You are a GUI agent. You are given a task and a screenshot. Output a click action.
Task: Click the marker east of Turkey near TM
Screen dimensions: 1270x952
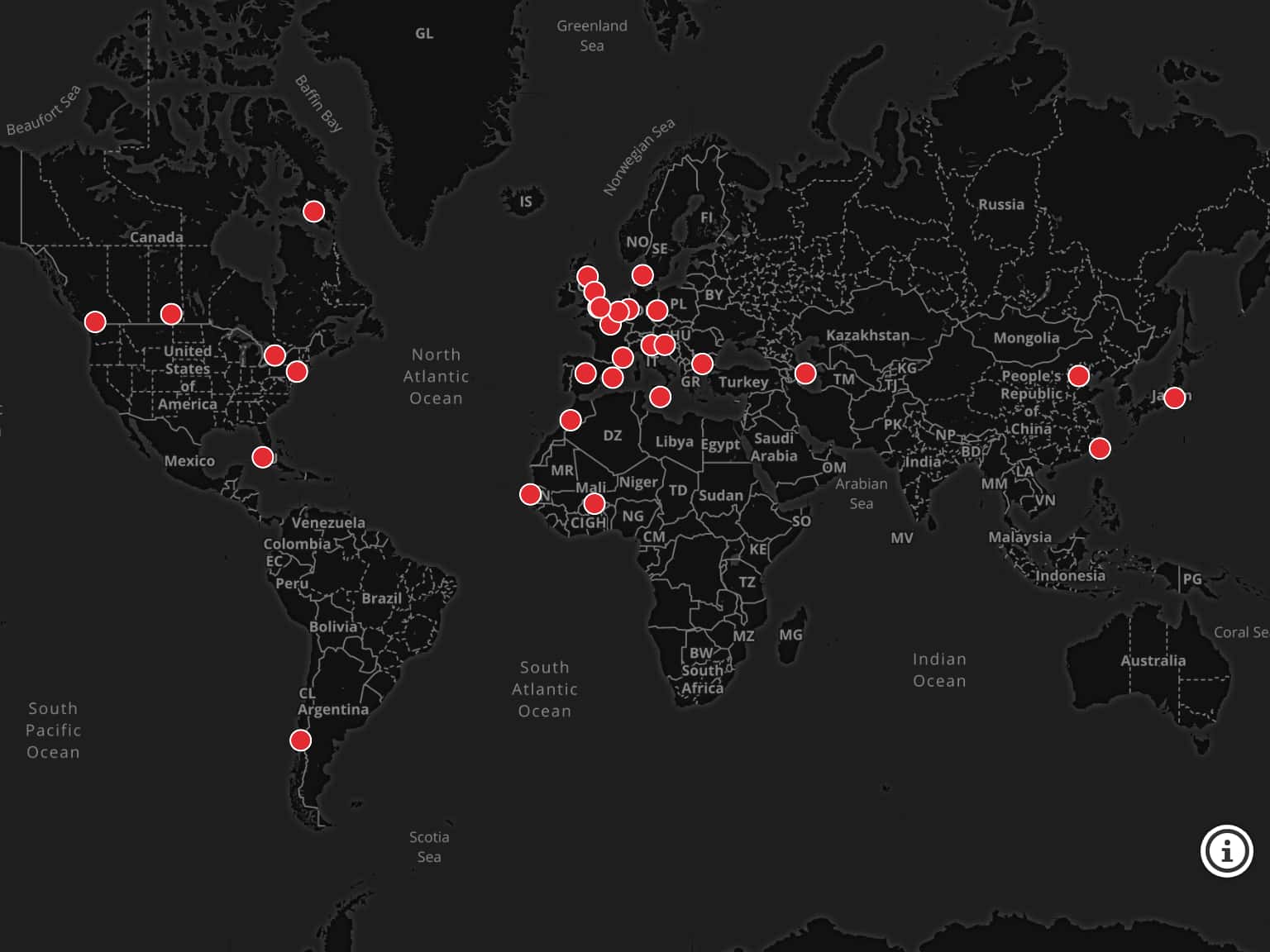(x=805, y=374)
